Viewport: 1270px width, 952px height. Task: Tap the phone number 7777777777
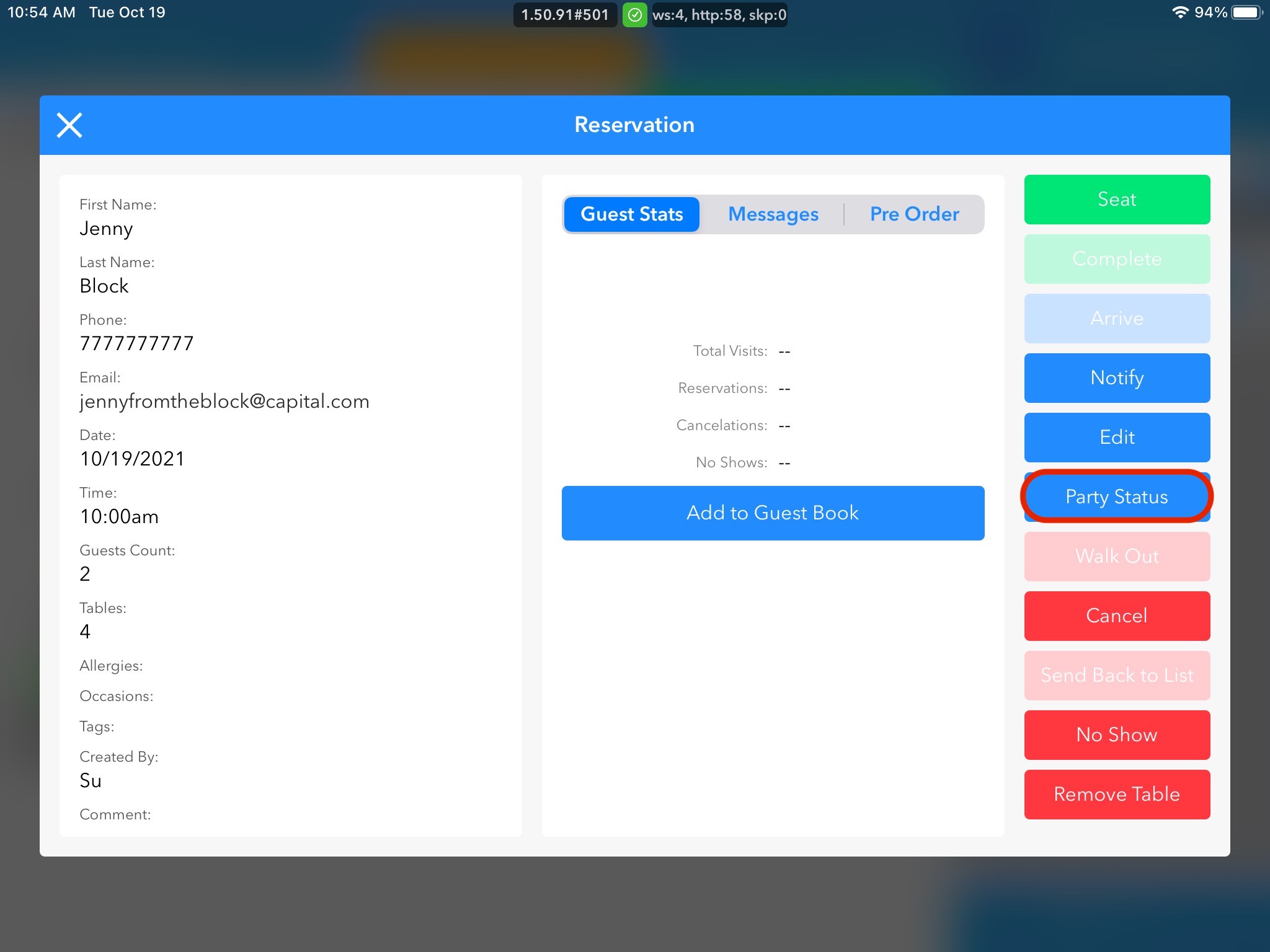[x=136, y=343]
